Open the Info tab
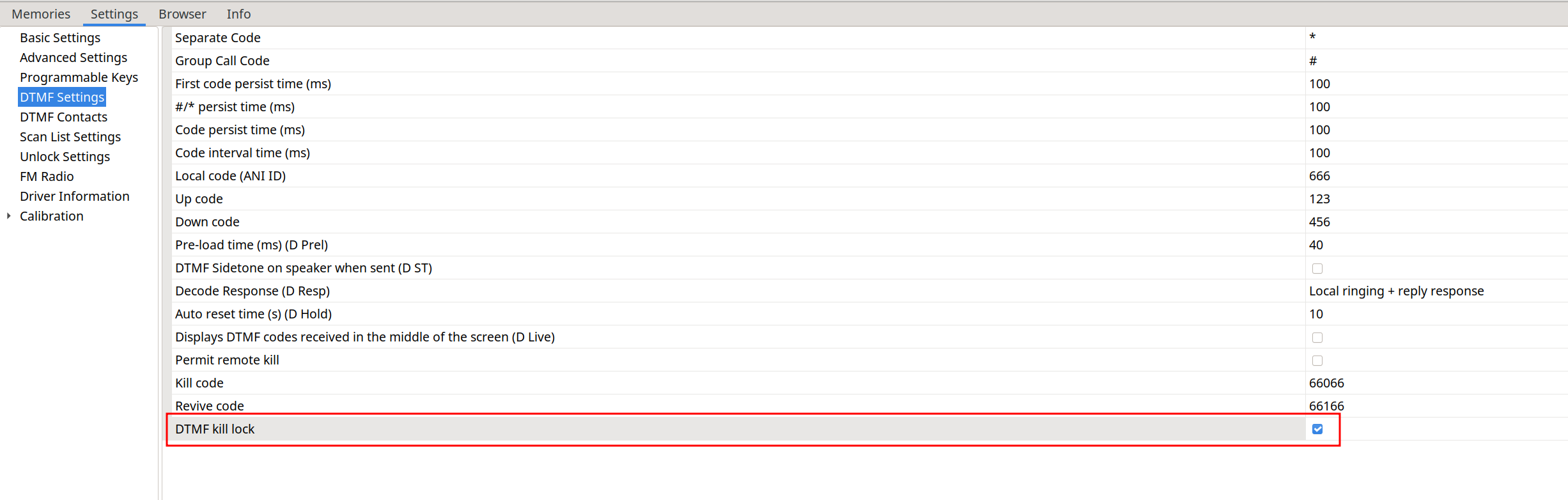 pos(238,14)
